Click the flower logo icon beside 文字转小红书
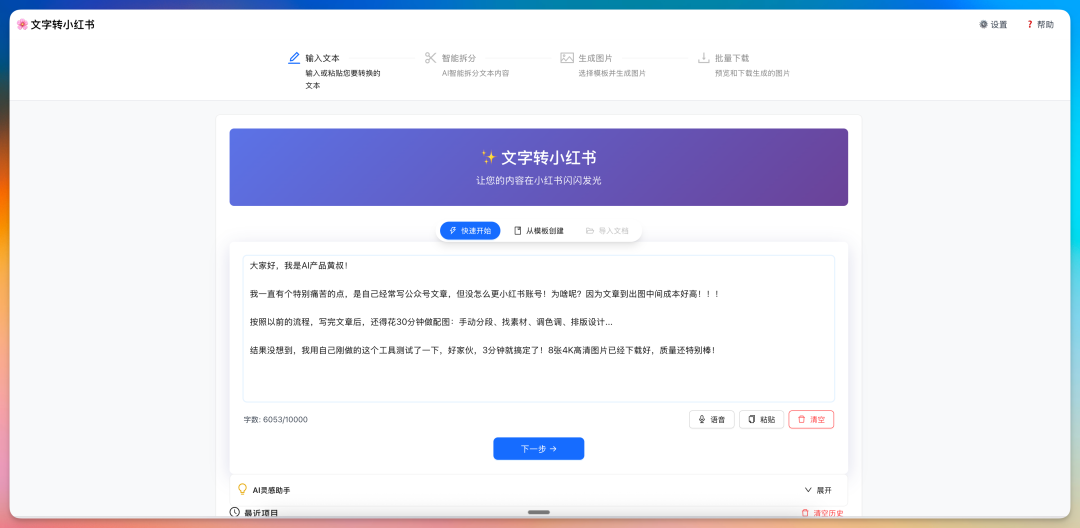 23,25
